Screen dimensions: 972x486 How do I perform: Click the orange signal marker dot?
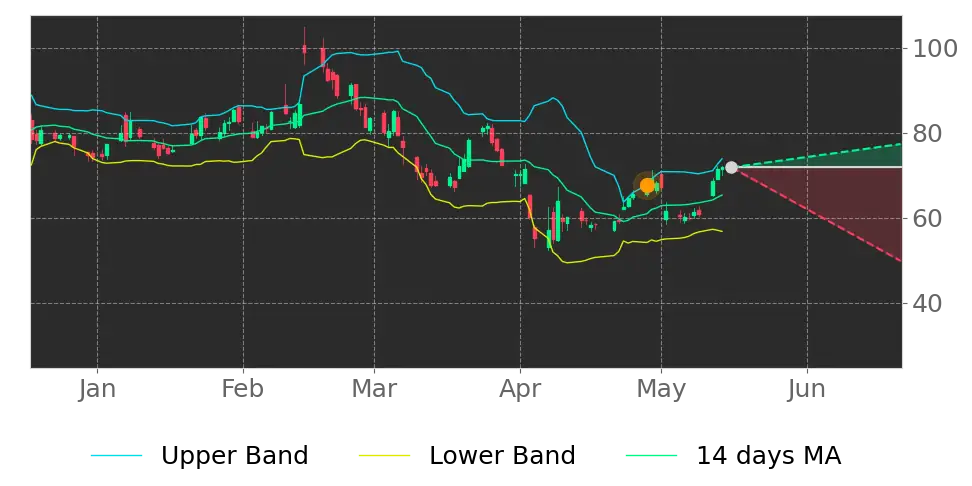647,185
